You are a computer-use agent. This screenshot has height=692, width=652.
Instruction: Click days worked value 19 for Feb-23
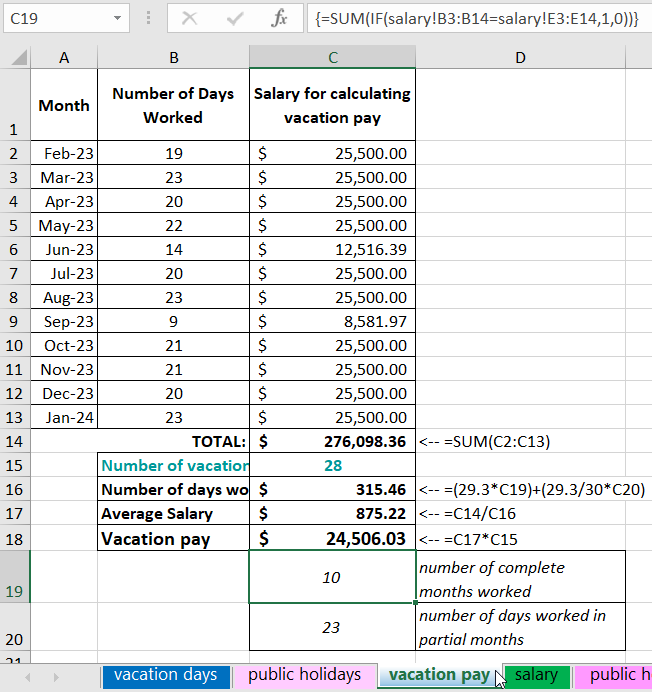[173, 153]
